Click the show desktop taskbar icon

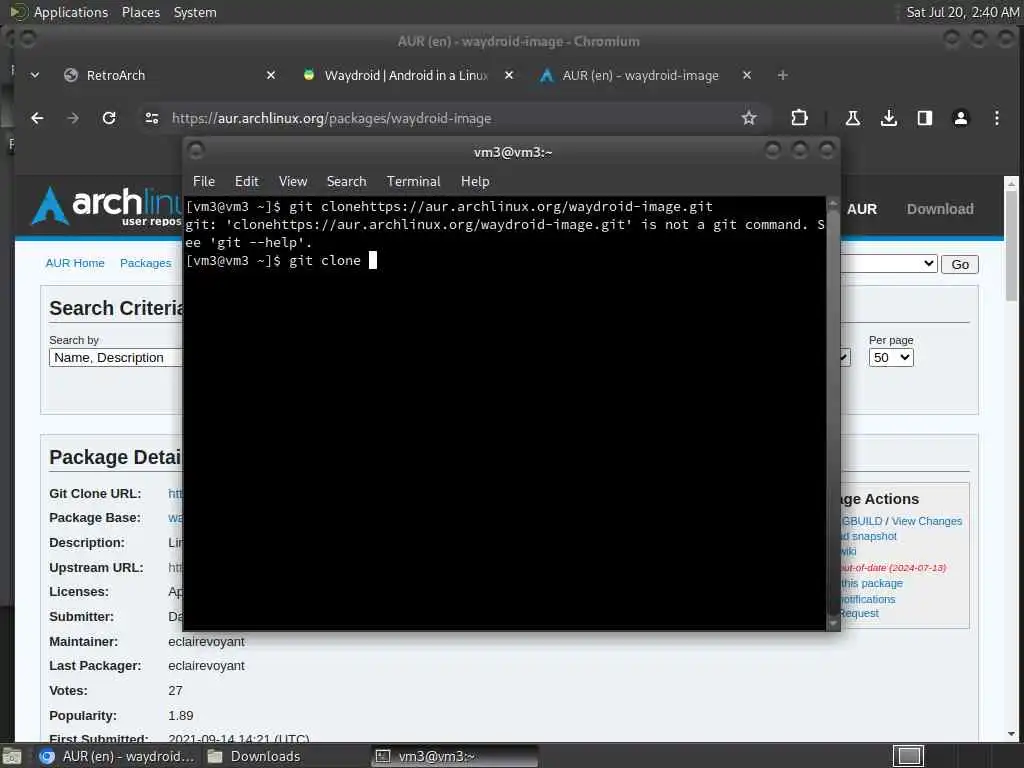coord(12,756)
